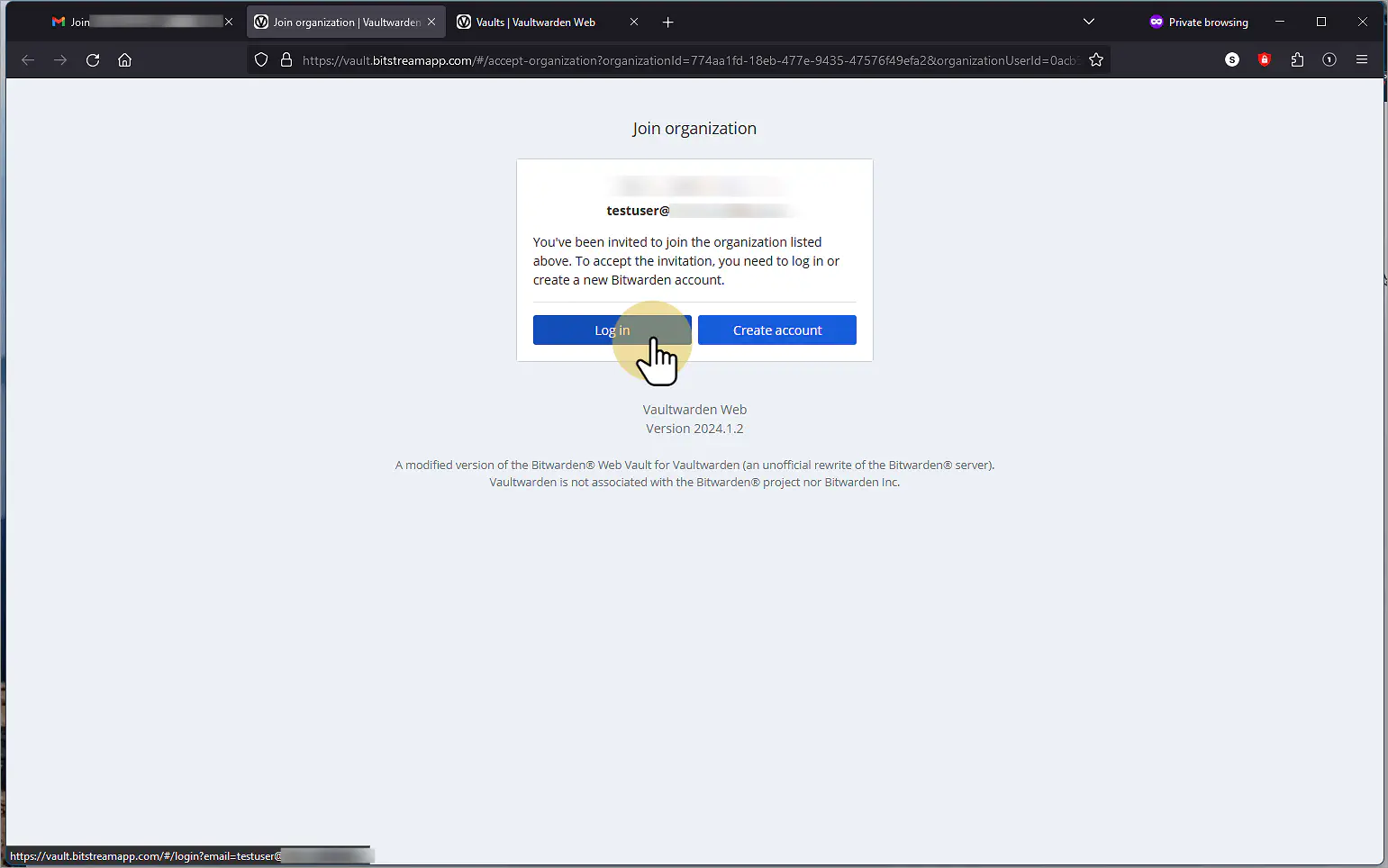Go back using the back arrow

(x=28, y=60)
